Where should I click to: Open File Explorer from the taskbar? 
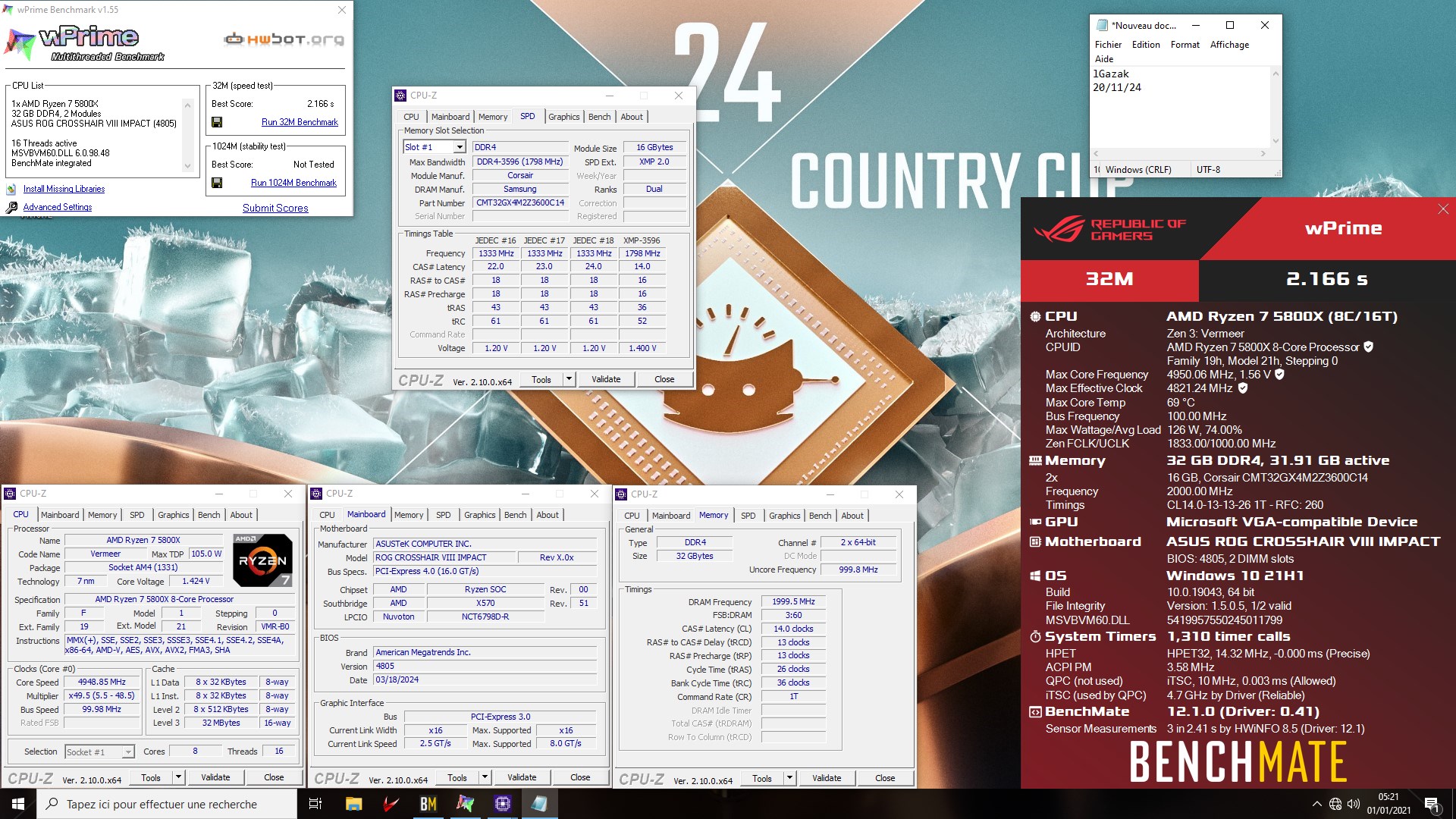353,804
